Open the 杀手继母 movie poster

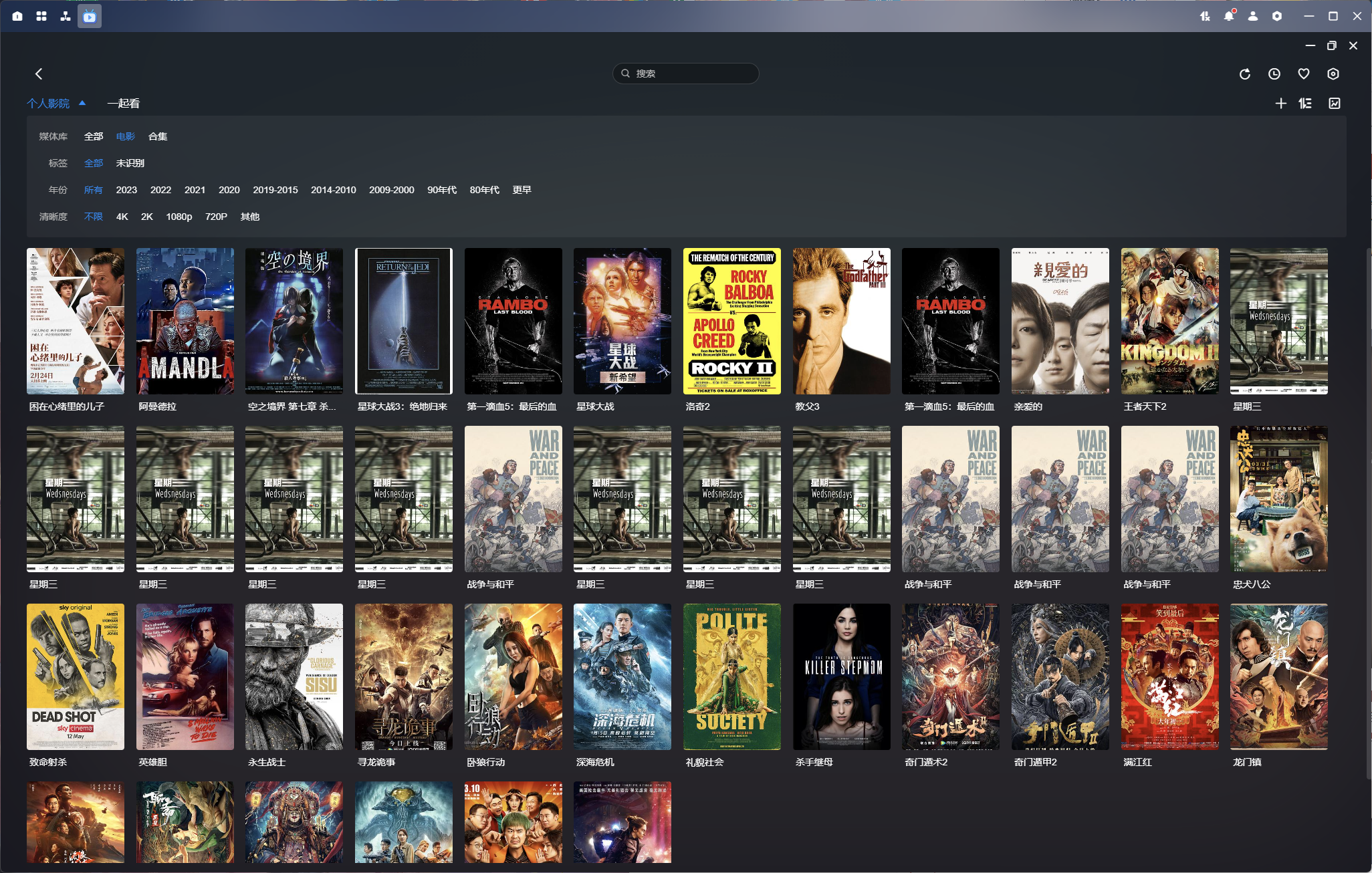click(842, 676)
